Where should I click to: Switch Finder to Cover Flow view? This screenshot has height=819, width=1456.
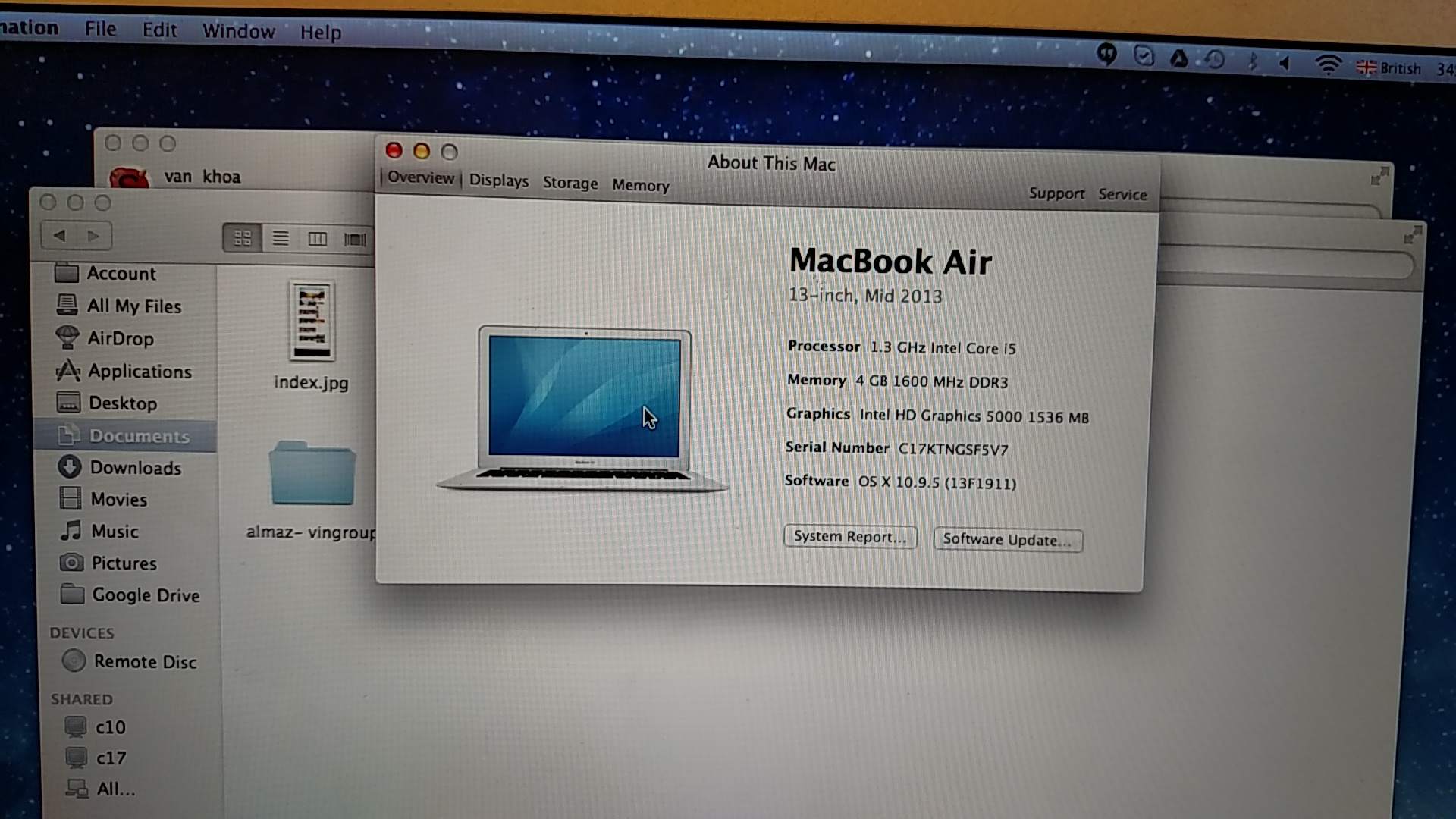point(355,240)
